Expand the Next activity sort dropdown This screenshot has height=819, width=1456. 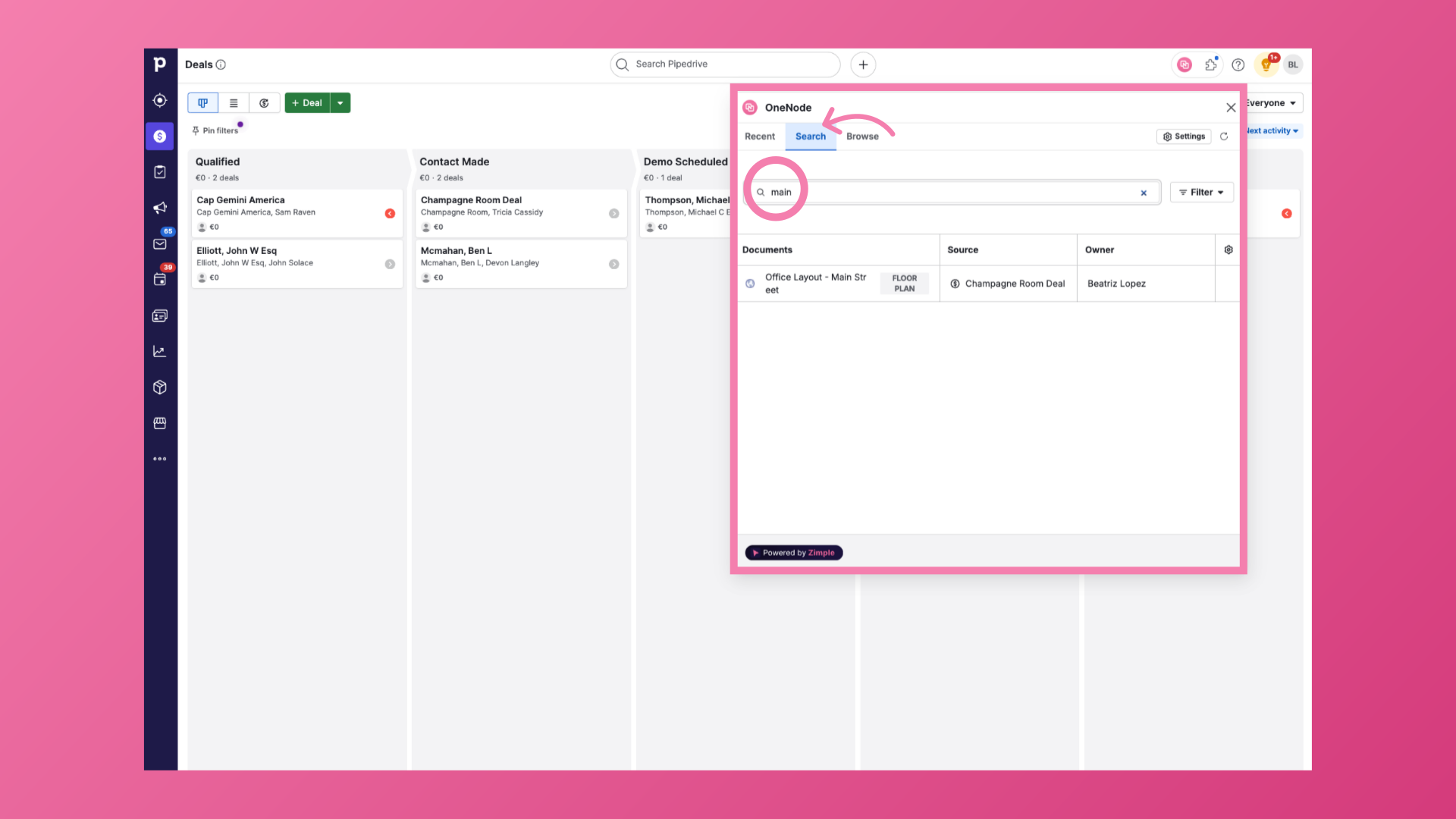[1274, 130]
